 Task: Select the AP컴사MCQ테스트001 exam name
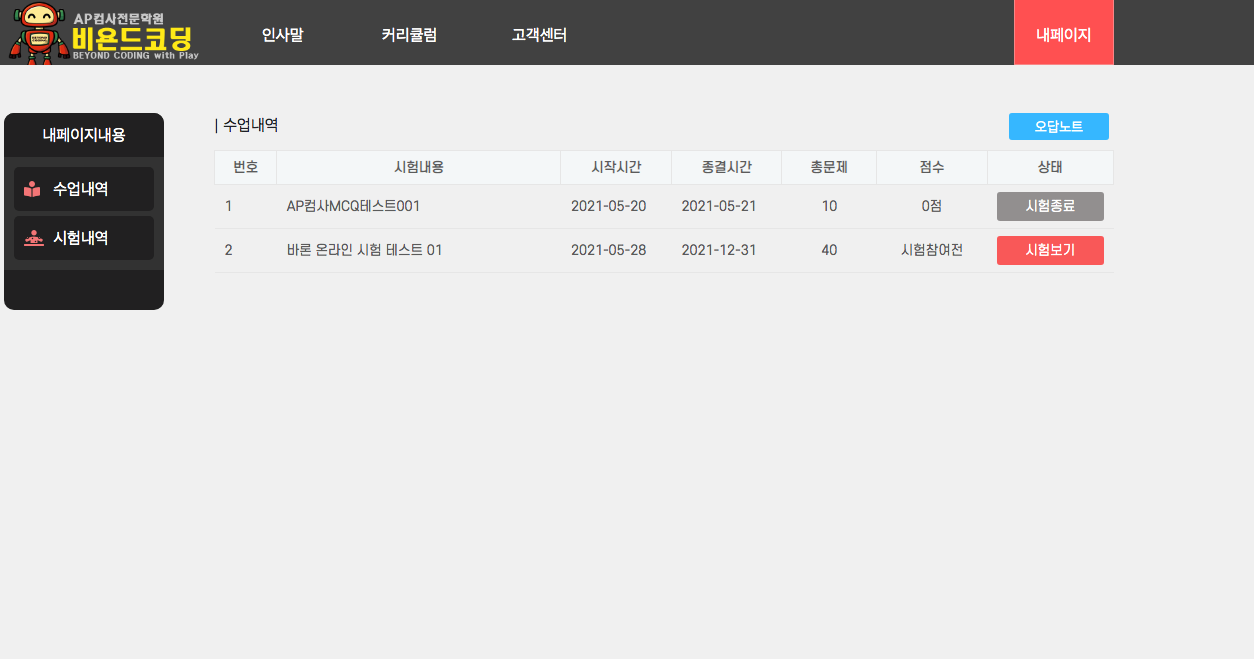pos(353,206)
